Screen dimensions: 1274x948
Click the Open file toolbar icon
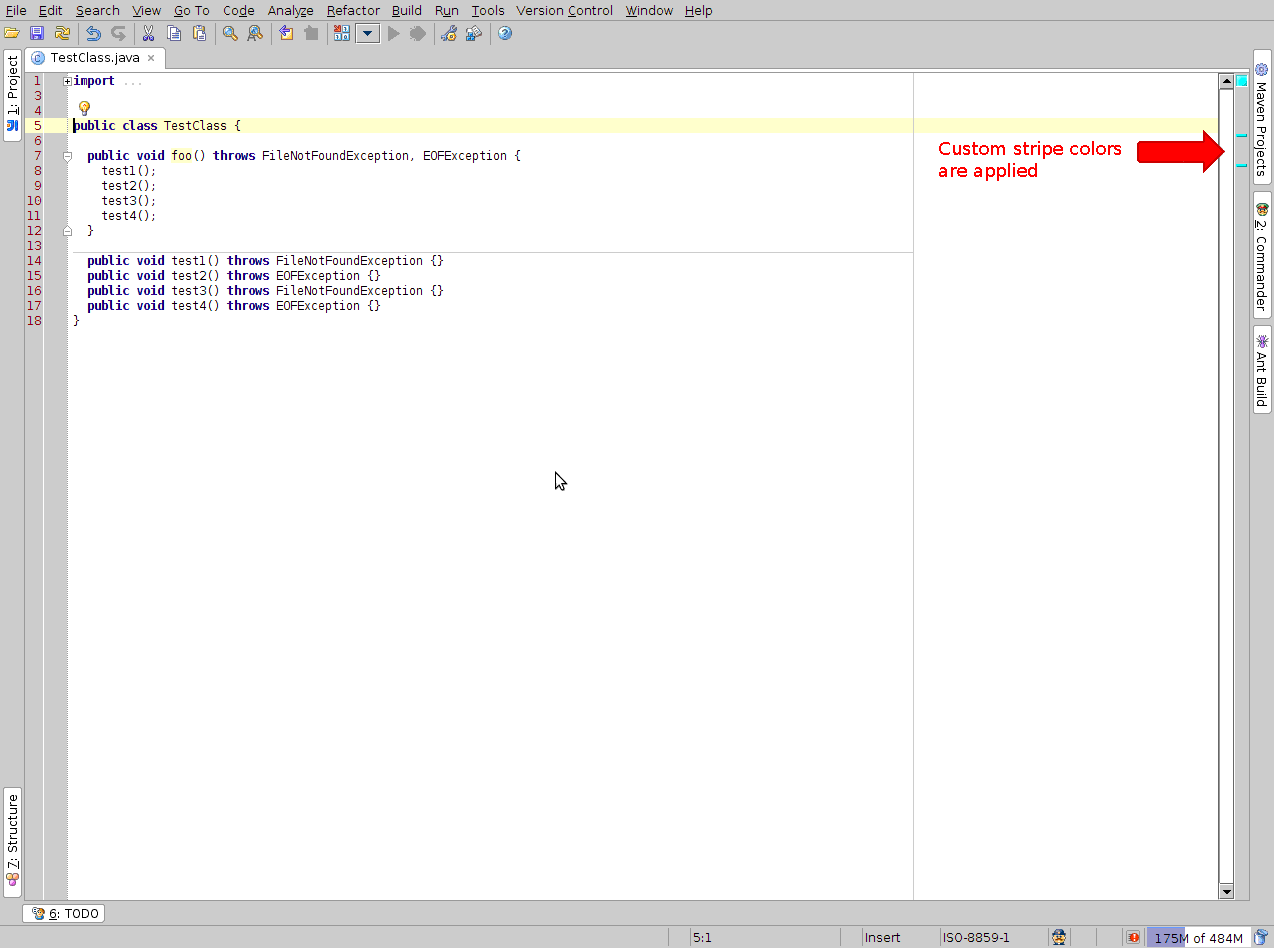pyautogui.click(x=12, y=33)
